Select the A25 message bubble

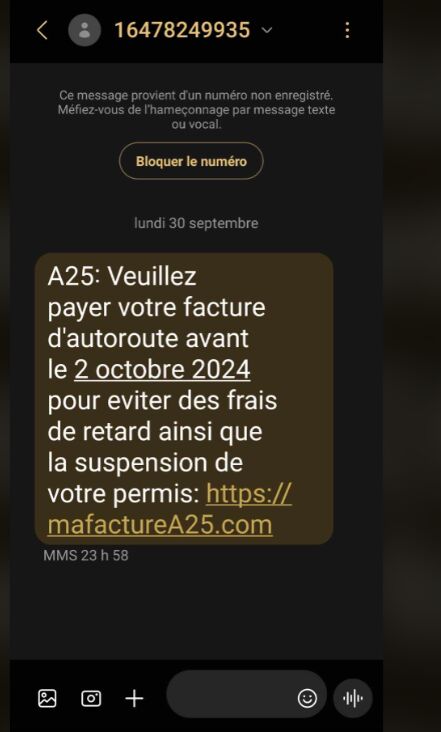point(184,399)
